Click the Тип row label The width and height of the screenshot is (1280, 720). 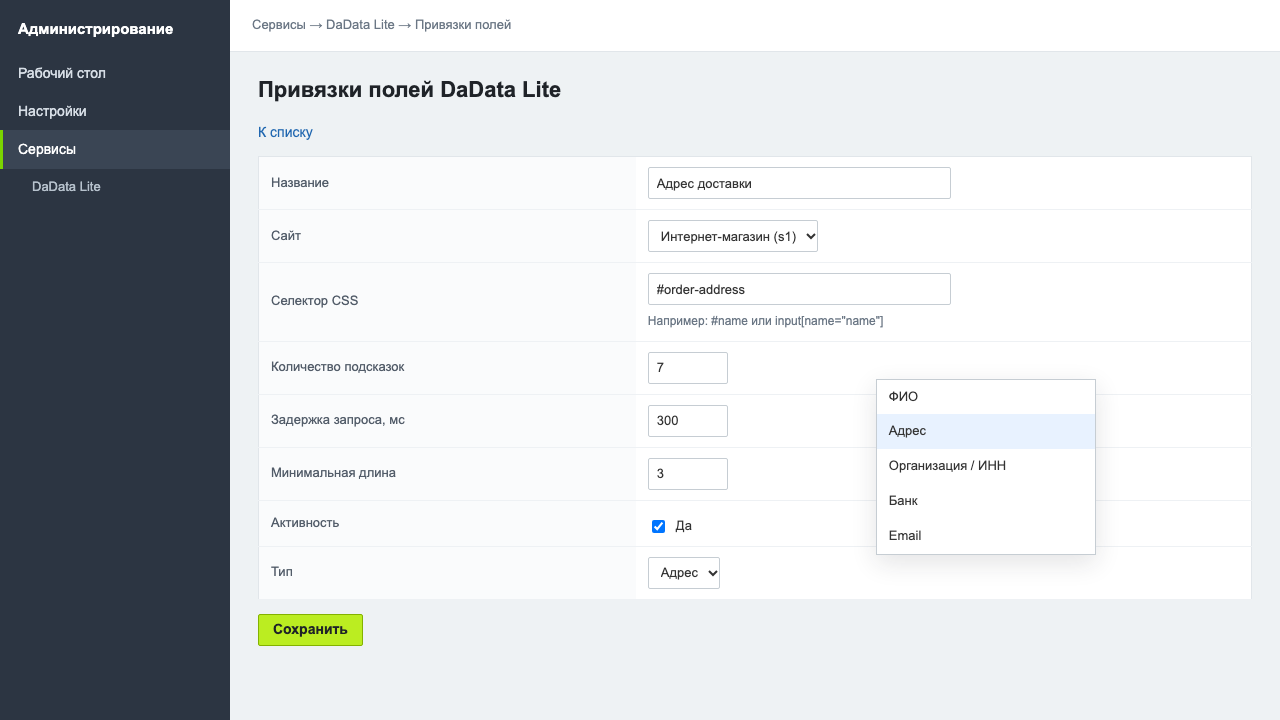282,572
